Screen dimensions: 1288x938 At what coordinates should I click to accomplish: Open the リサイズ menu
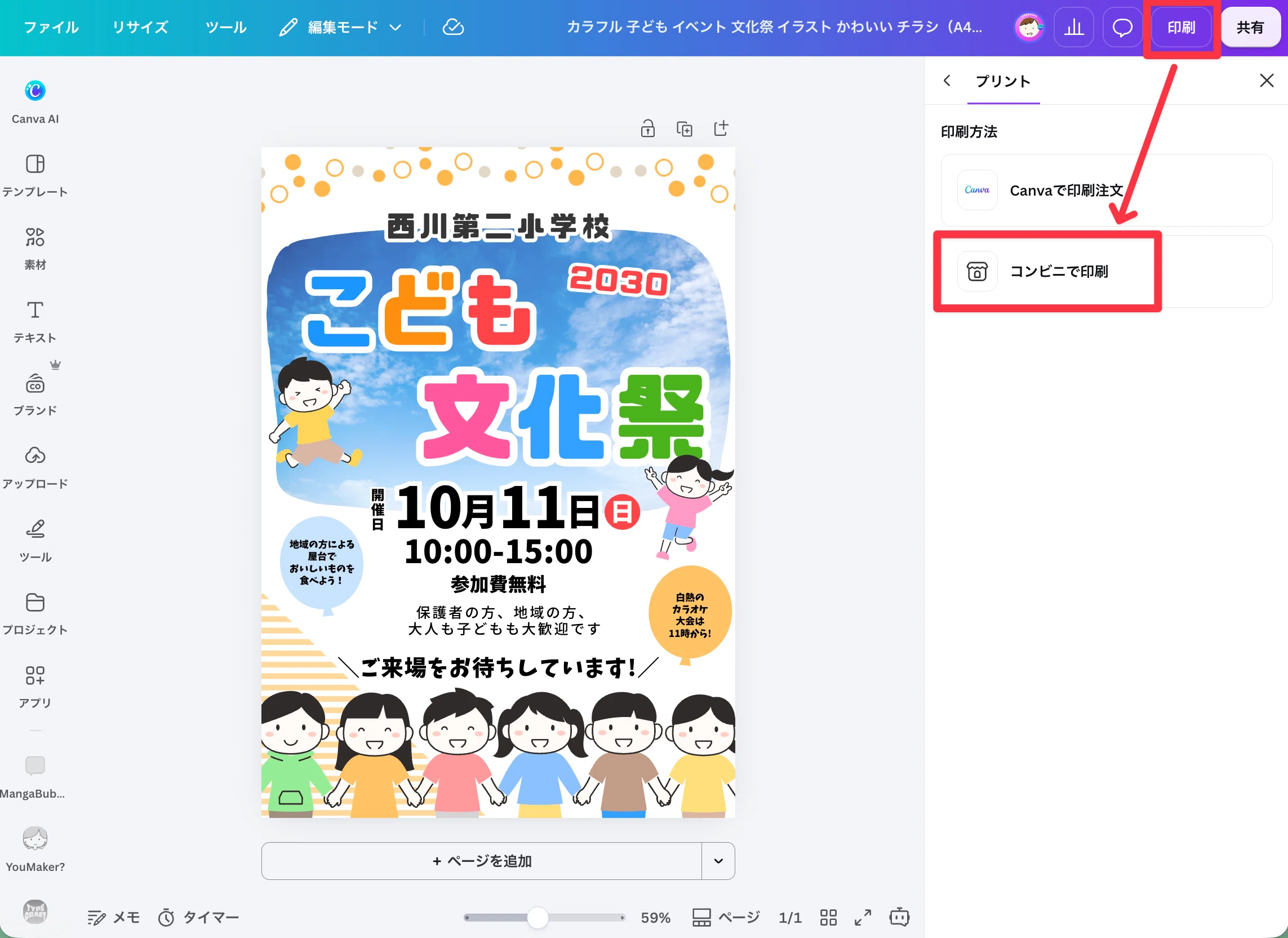pyautogui.click(x=140, y=27)
